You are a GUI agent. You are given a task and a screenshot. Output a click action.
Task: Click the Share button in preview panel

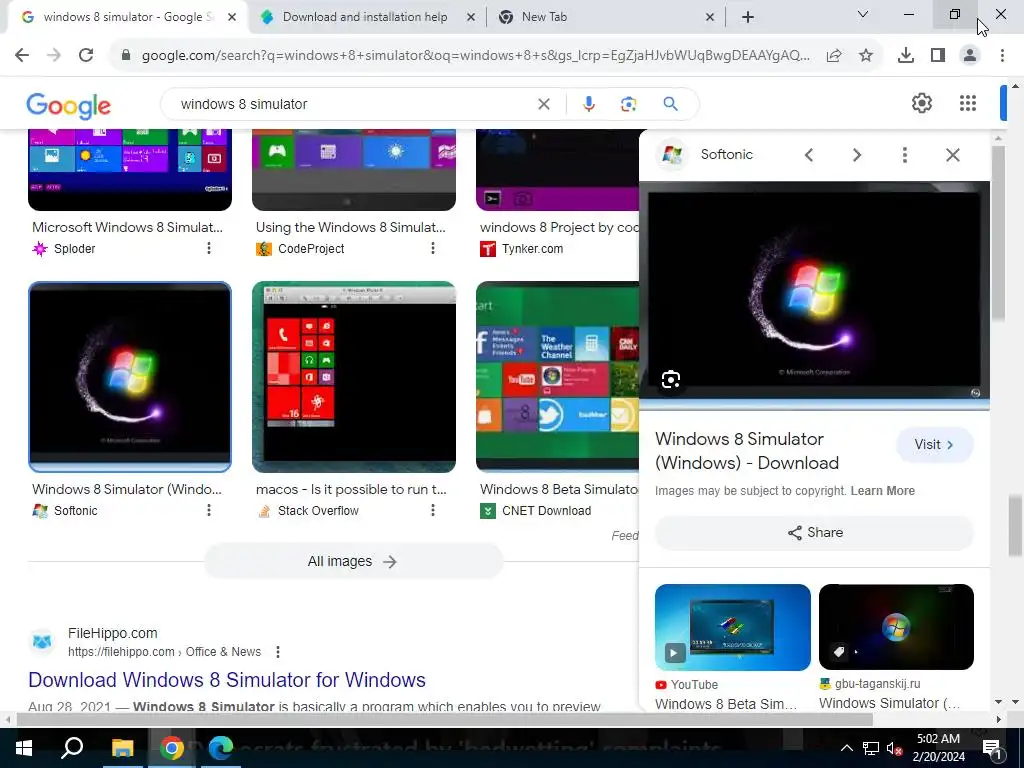coord(814,533)
